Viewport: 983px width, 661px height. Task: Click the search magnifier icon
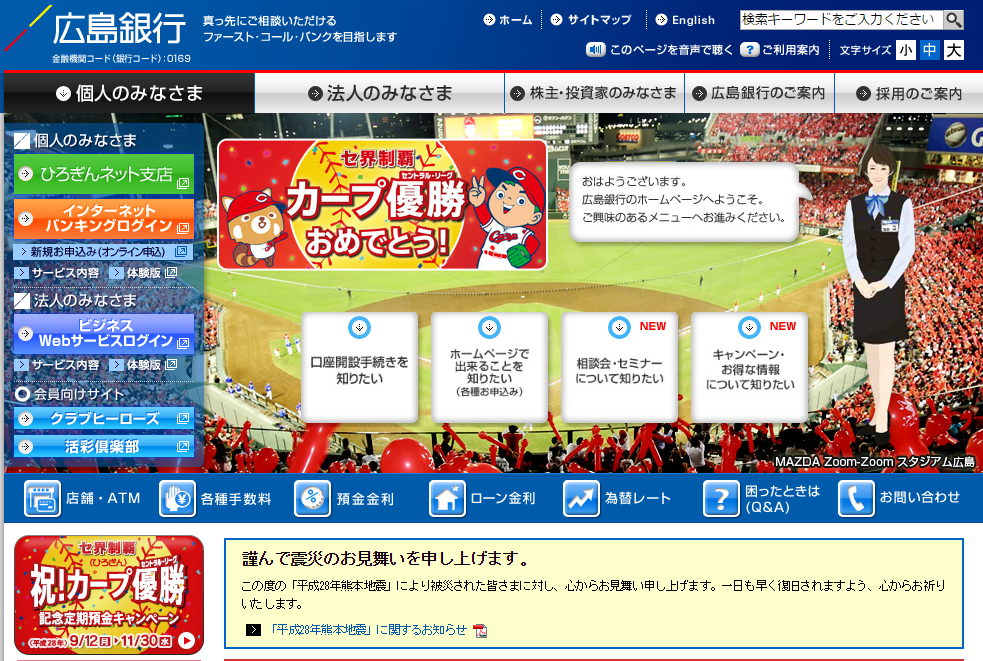954,20
